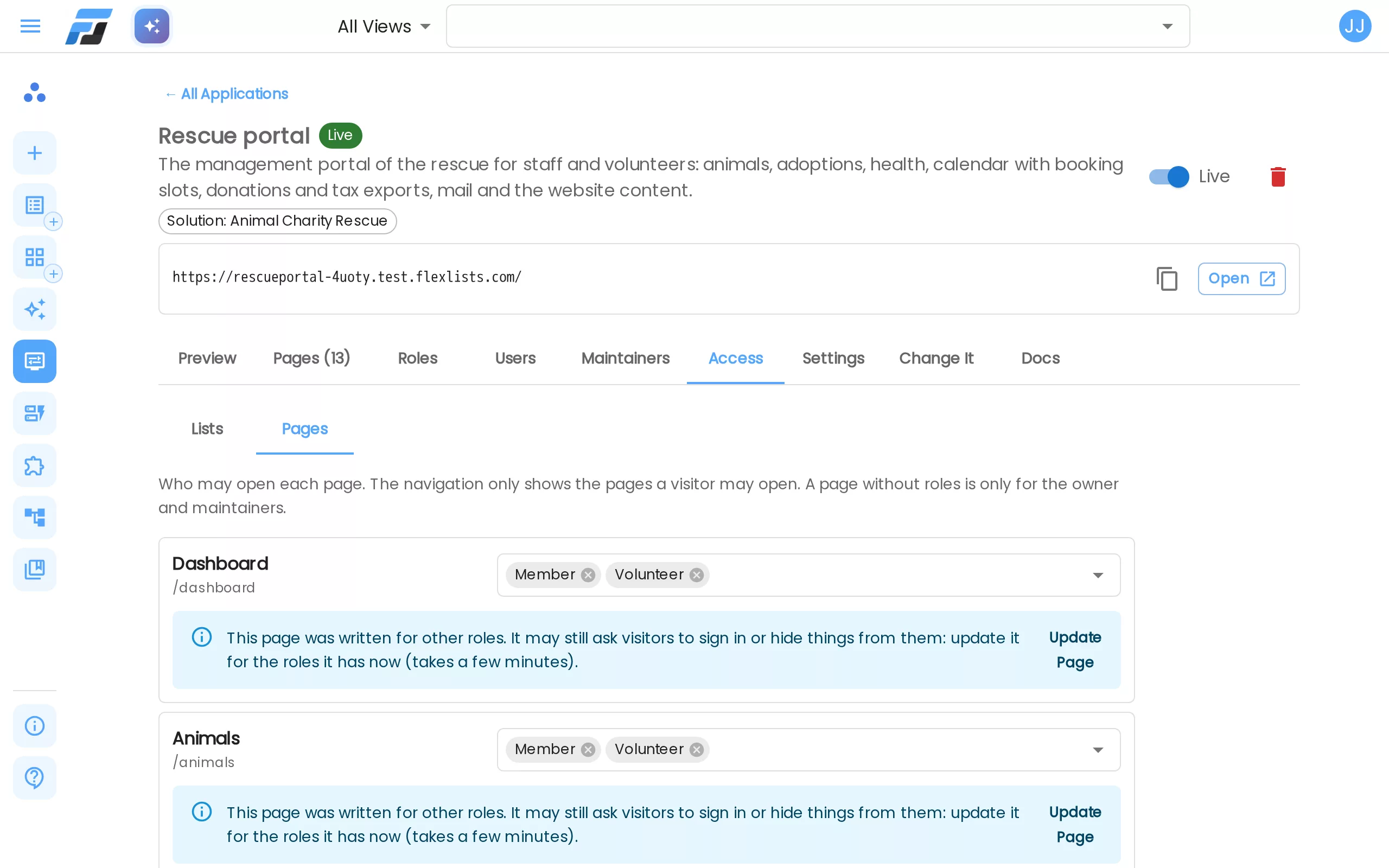
Task: Click the sparkle AI sidebar icon
Action: click(x=35, y=309)
